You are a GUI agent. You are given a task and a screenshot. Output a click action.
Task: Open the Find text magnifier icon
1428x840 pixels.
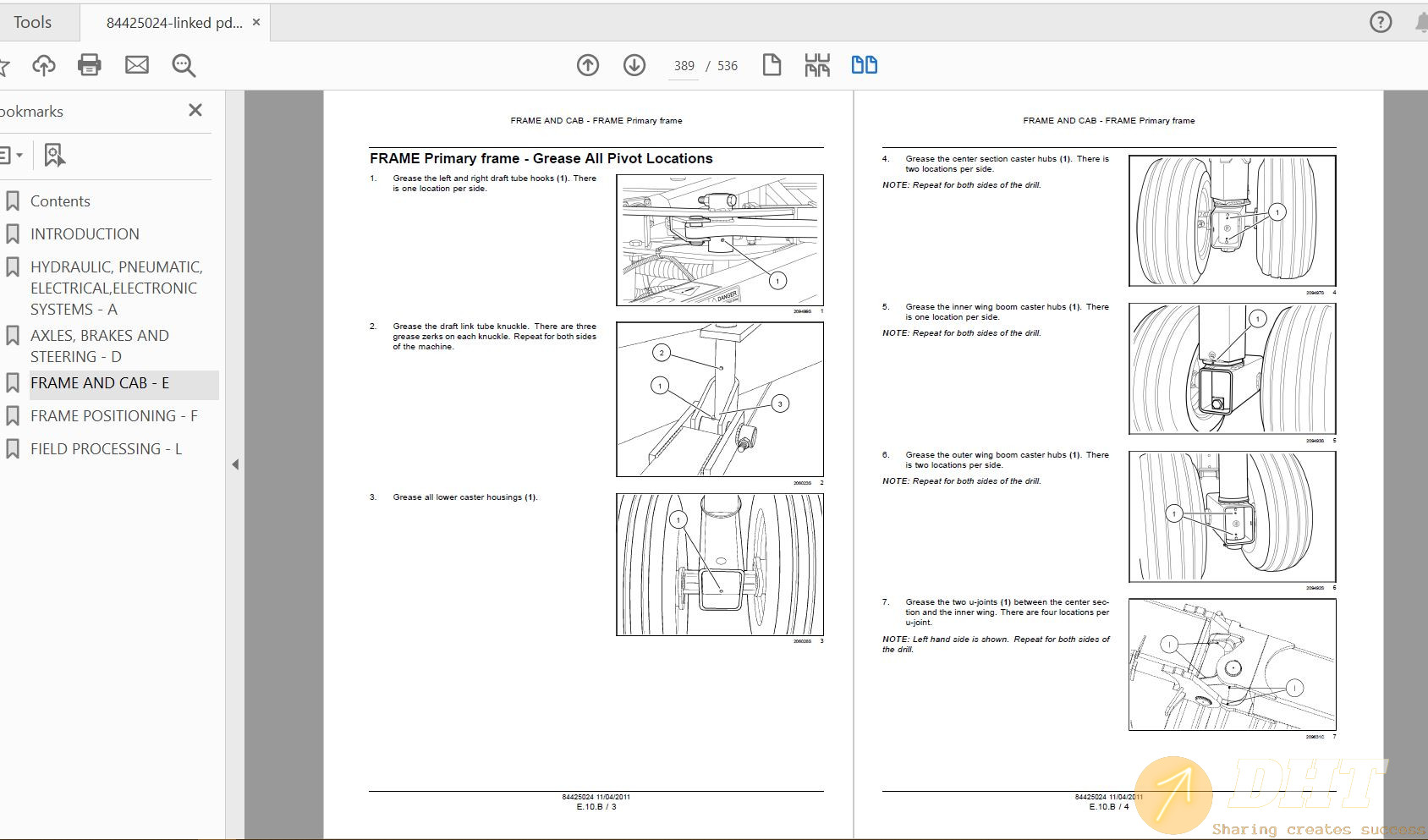point(184,65)
